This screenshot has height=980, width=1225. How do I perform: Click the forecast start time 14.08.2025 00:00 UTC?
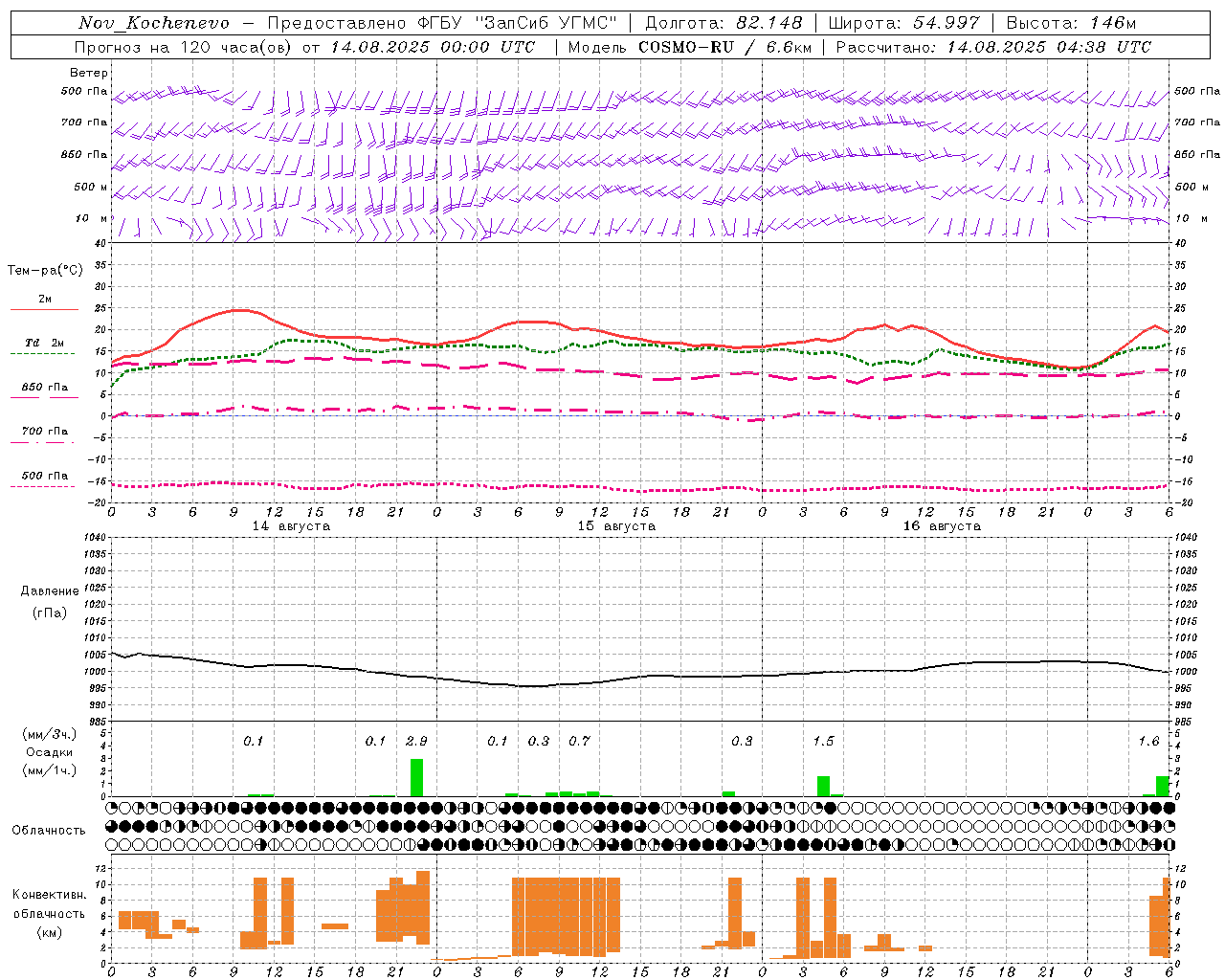tap(433, 47)
